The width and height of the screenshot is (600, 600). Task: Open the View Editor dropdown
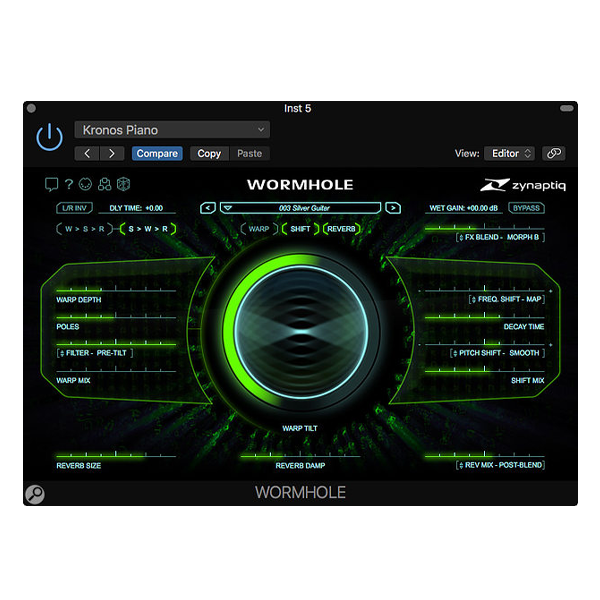509,153
